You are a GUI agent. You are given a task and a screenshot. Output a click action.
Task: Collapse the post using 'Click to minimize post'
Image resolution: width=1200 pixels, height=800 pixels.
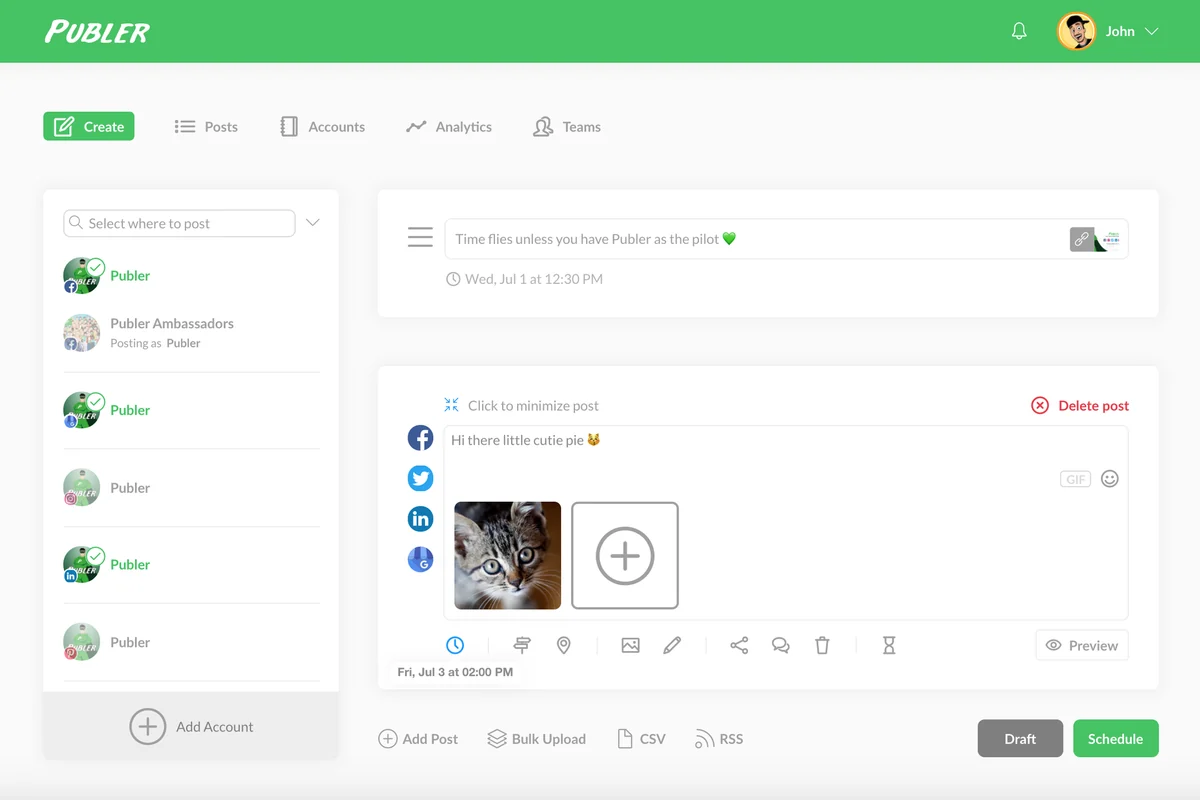click(521, 405)
